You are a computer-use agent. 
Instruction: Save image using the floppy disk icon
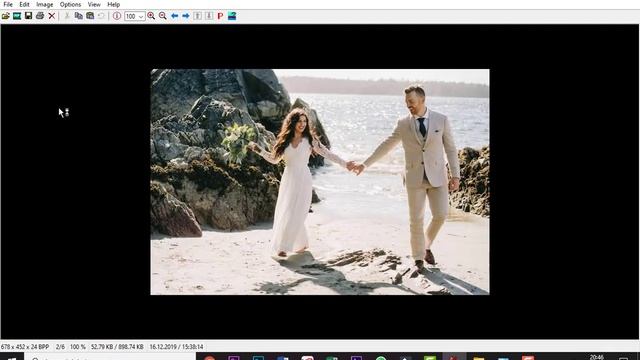[28, 16]
